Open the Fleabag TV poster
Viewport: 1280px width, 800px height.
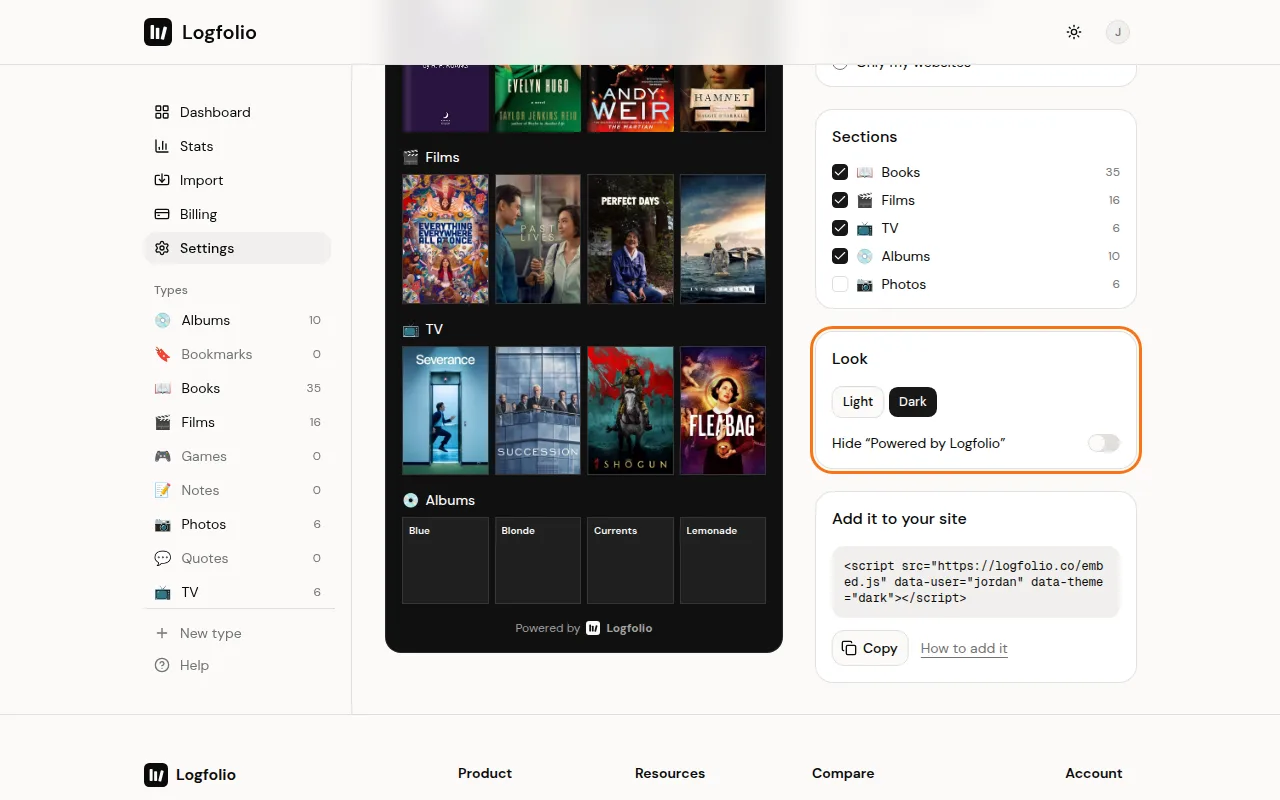723,410
